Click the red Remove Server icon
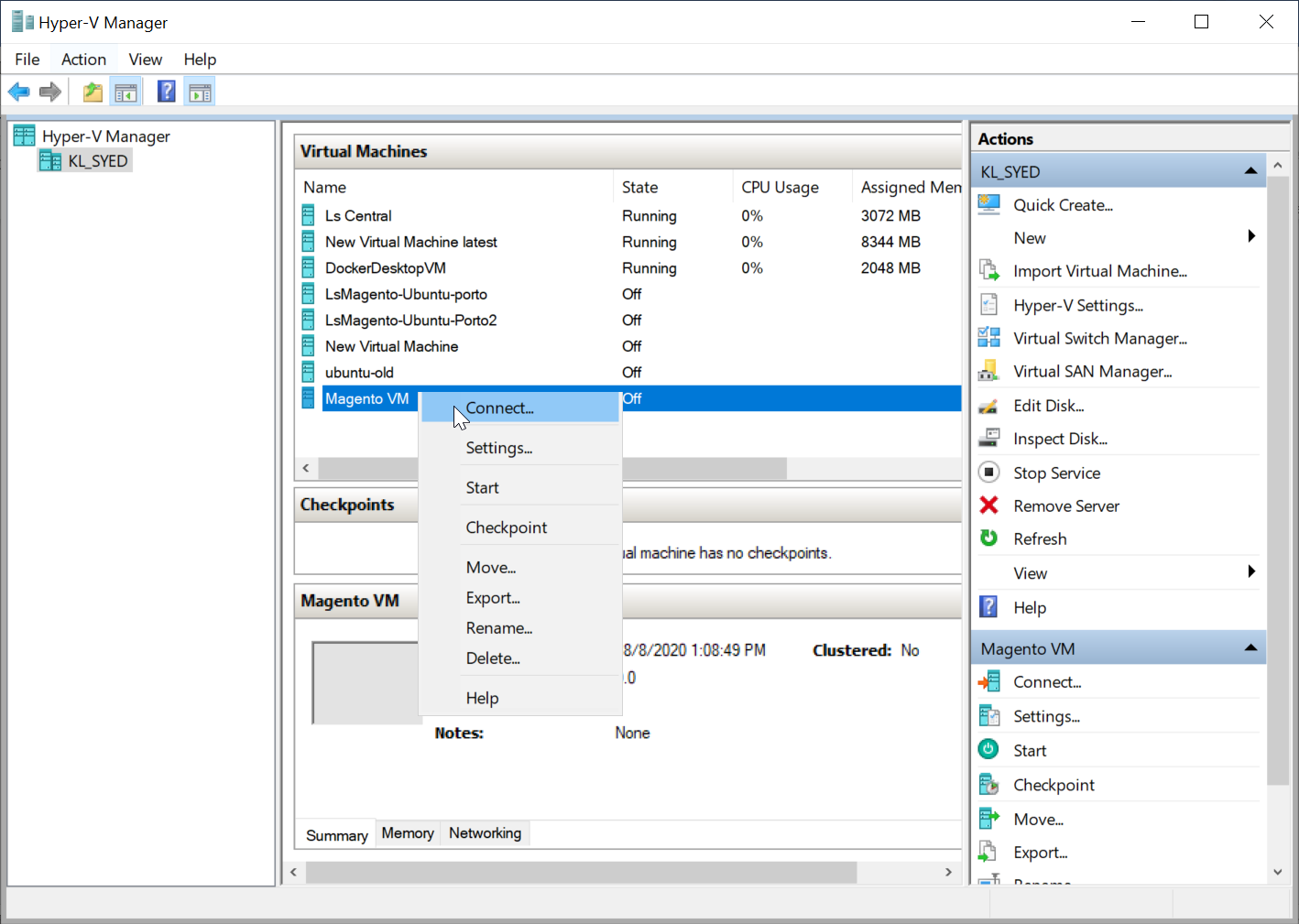The image size is (1299, 924). [989, 505]
